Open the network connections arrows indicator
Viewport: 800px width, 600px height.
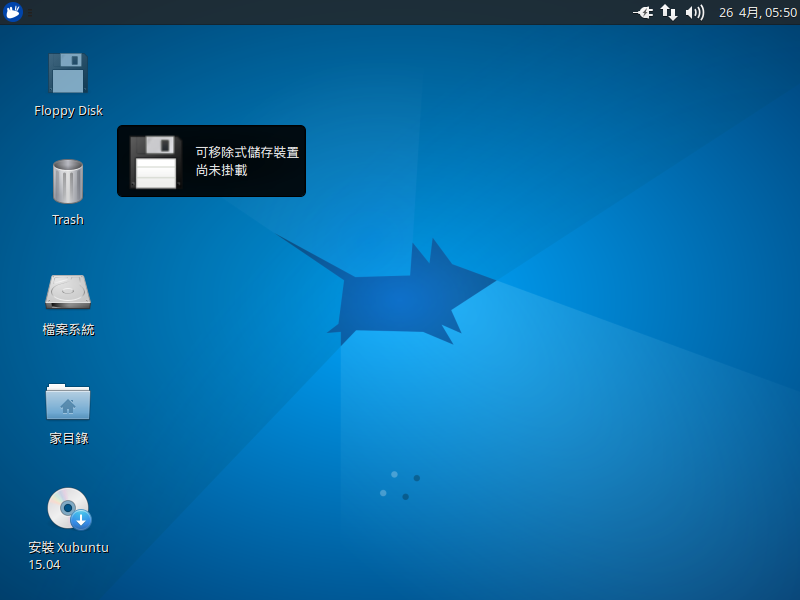point(669,12)
